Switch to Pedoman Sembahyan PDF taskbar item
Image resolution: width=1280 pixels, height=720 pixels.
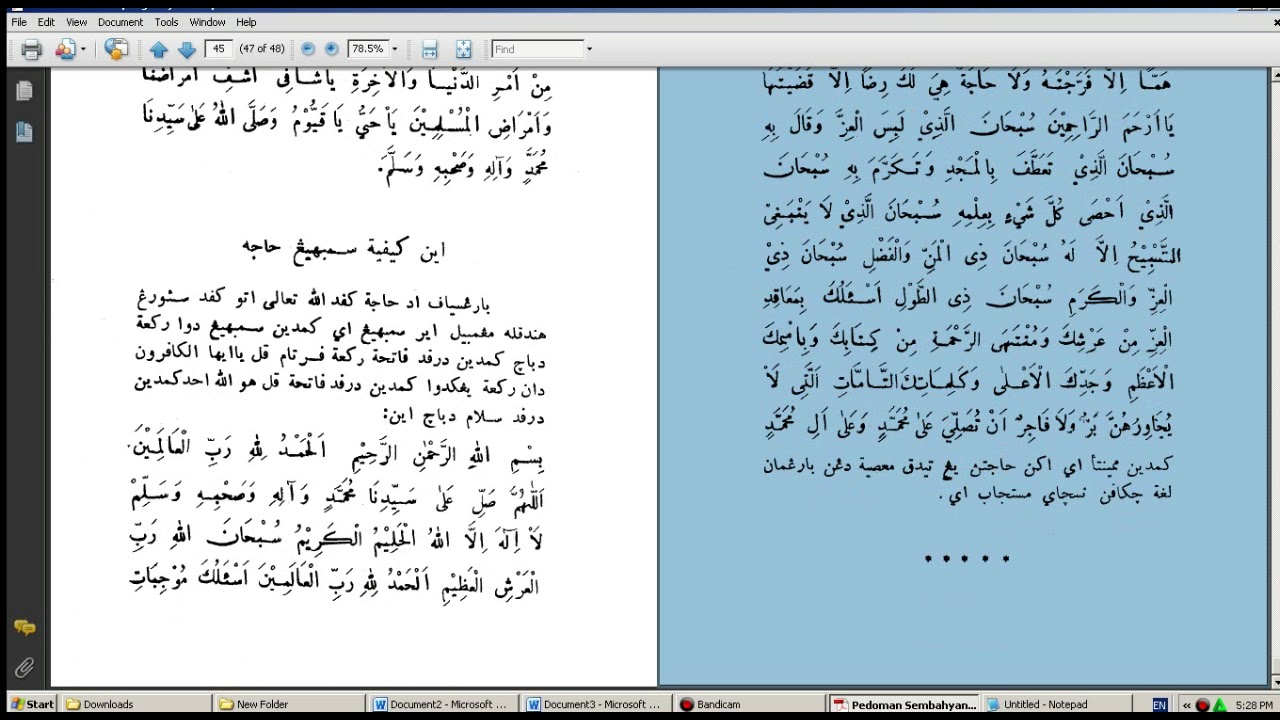(x=904, y=704)
